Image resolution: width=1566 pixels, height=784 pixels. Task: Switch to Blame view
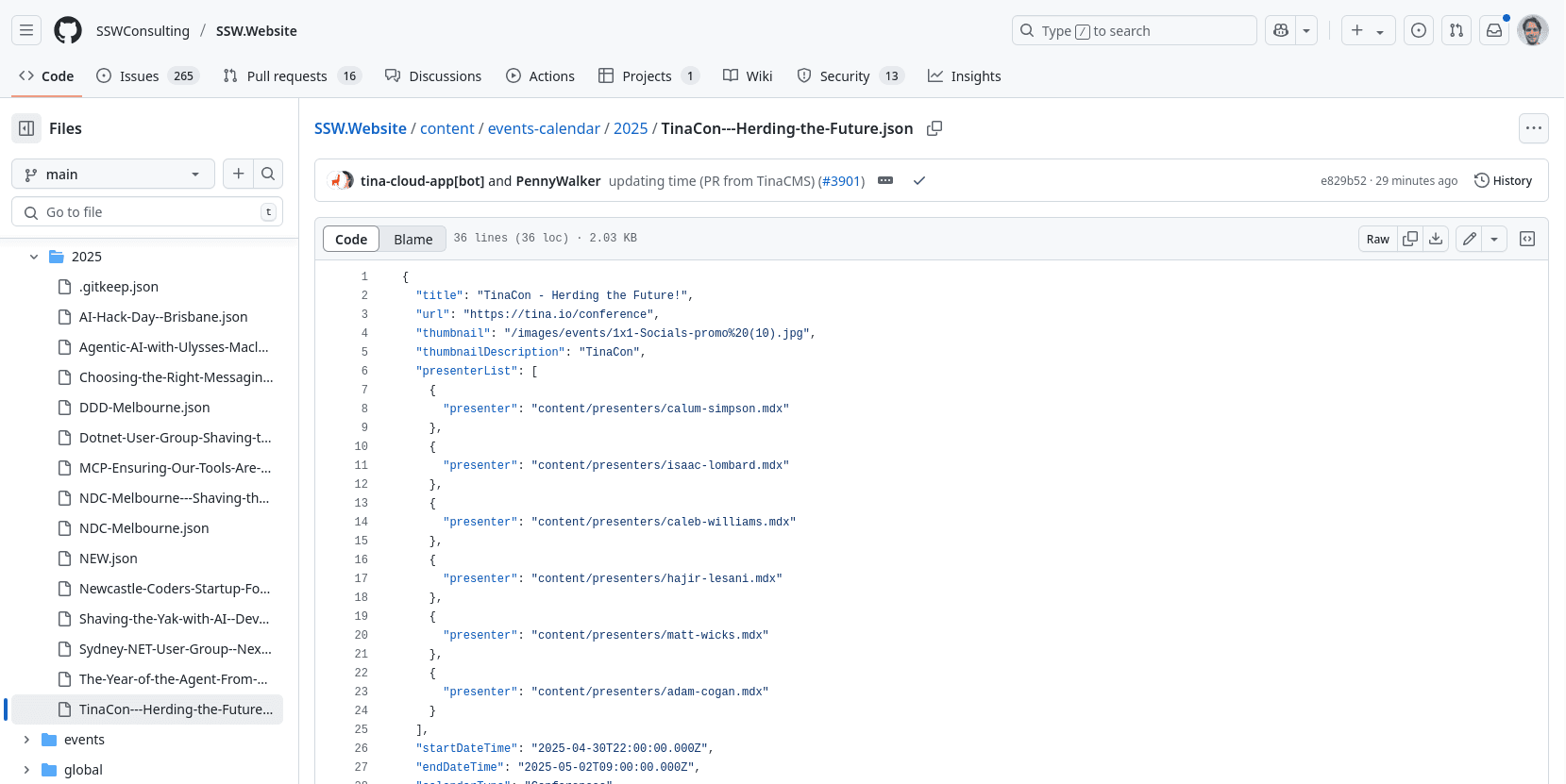click(413, 239)
